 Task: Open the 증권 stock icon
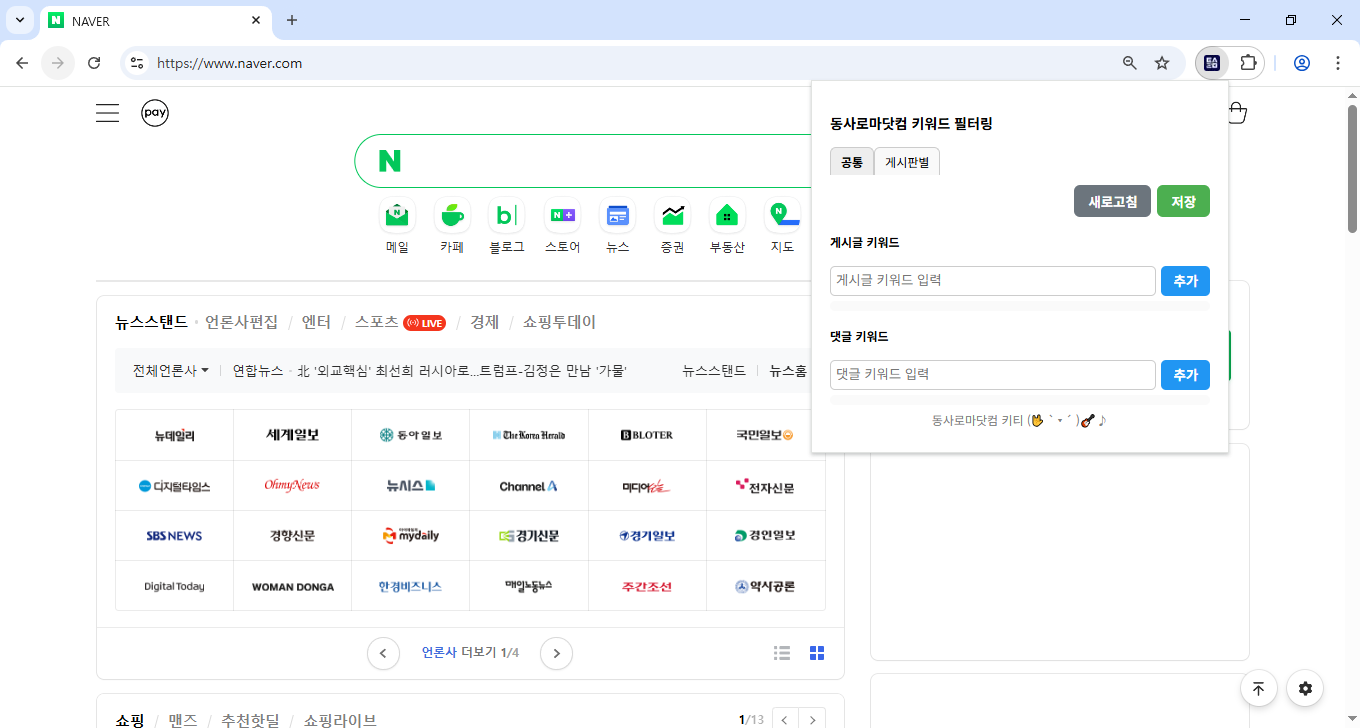(672, 215)
